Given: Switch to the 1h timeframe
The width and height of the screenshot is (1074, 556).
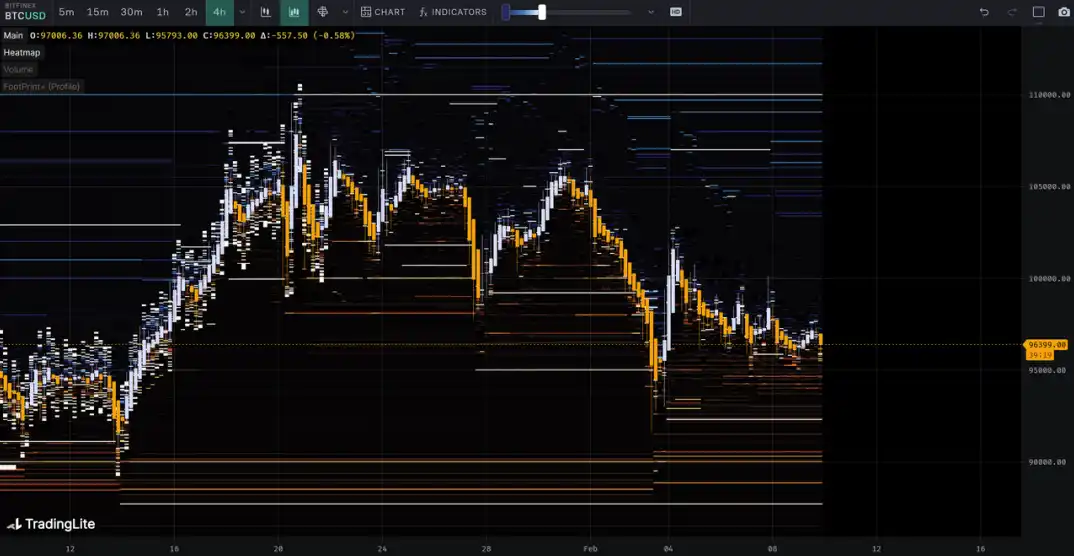Looking at the screenshot, I should [x=163, y=12].
